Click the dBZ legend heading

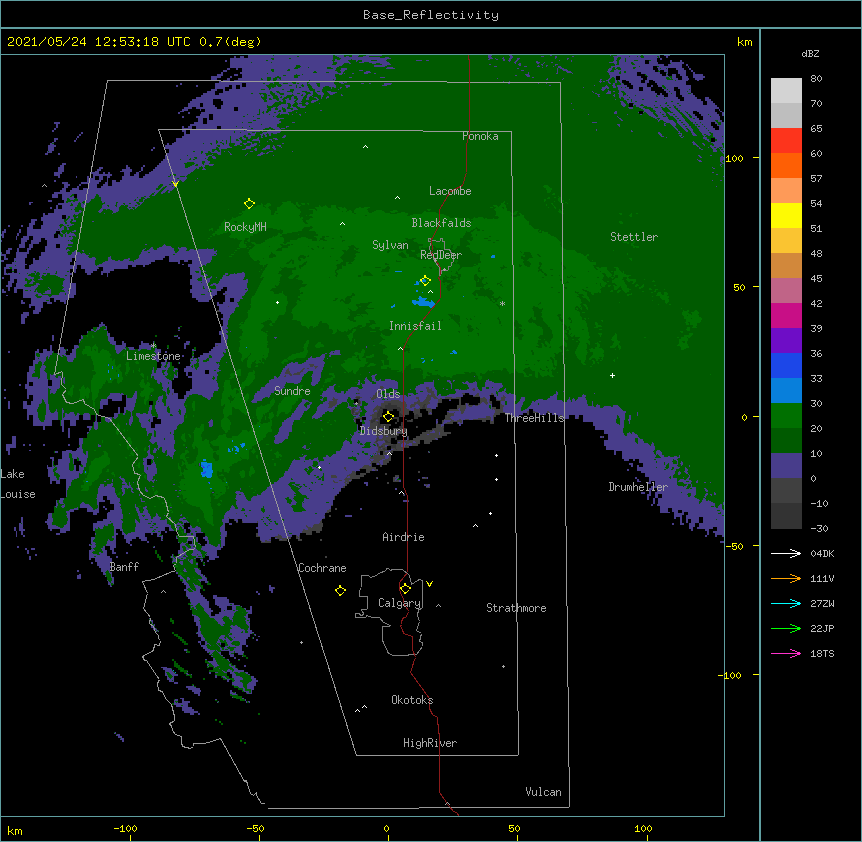click(x=810, y=53)
